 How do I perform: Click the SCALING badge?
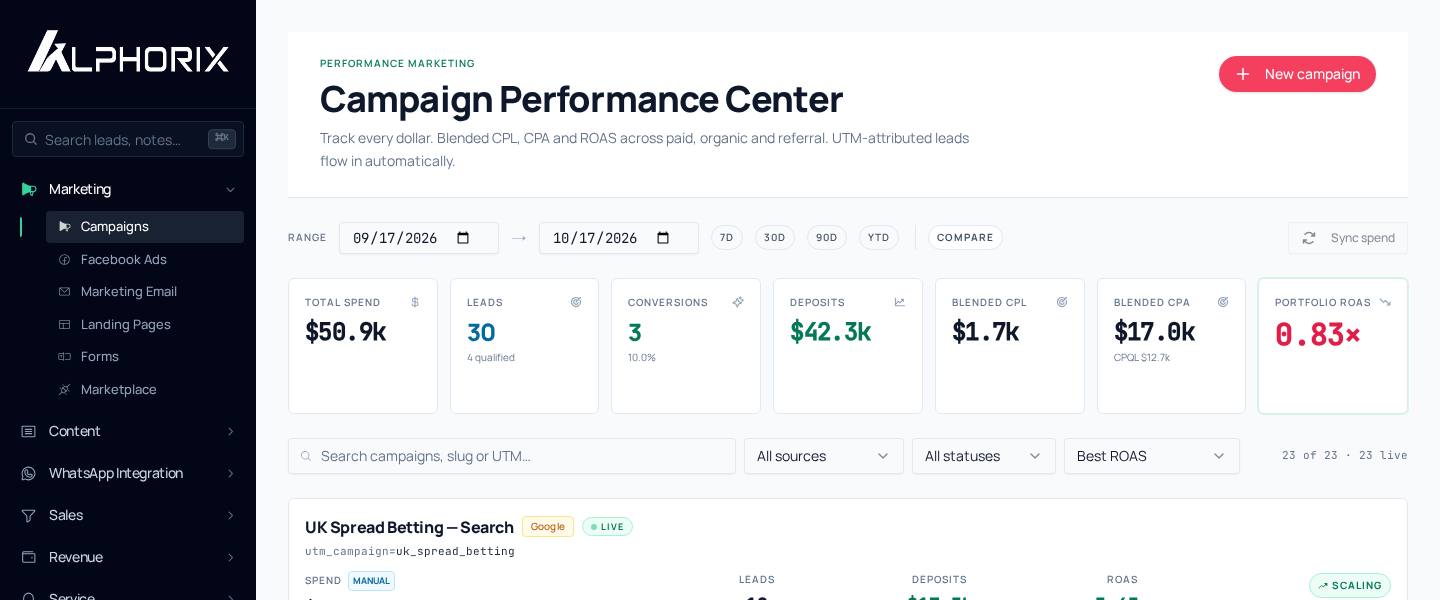[1350, 586]
